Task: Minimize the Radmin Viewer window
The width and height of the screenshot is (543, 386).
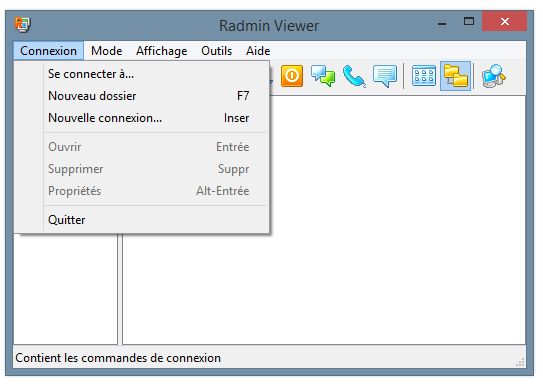Action: tap(442, 24)
